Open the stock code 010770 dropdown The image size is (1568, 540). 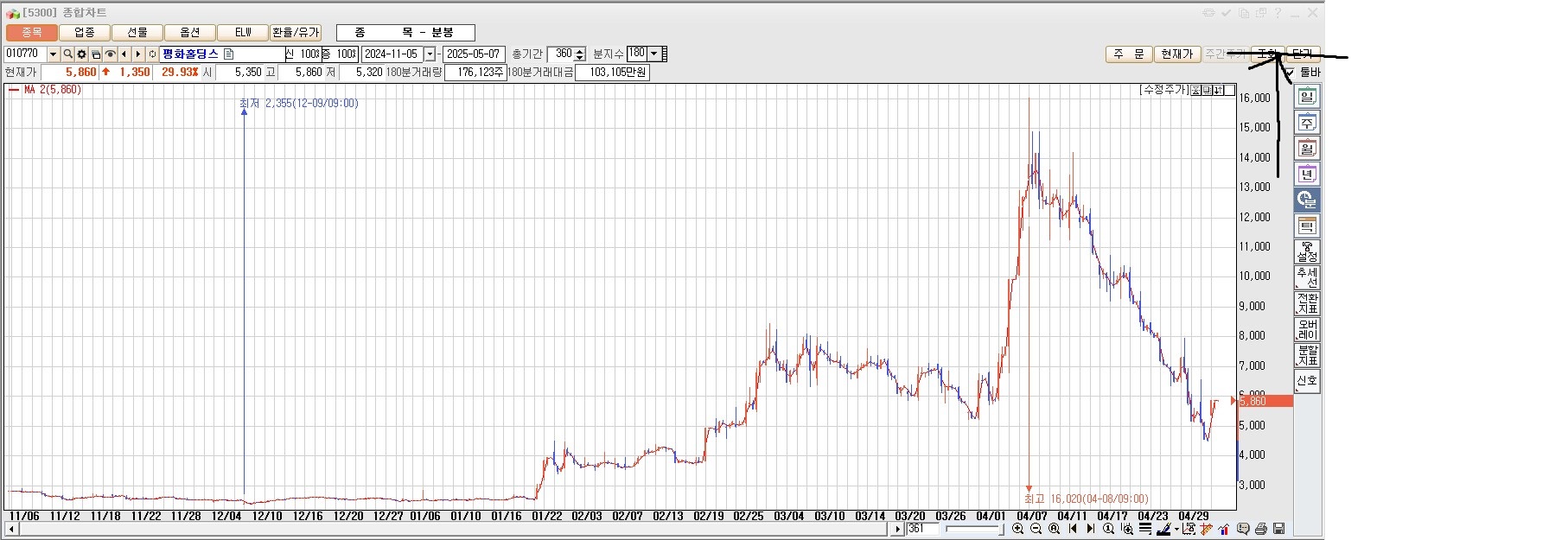click(53, 54)
